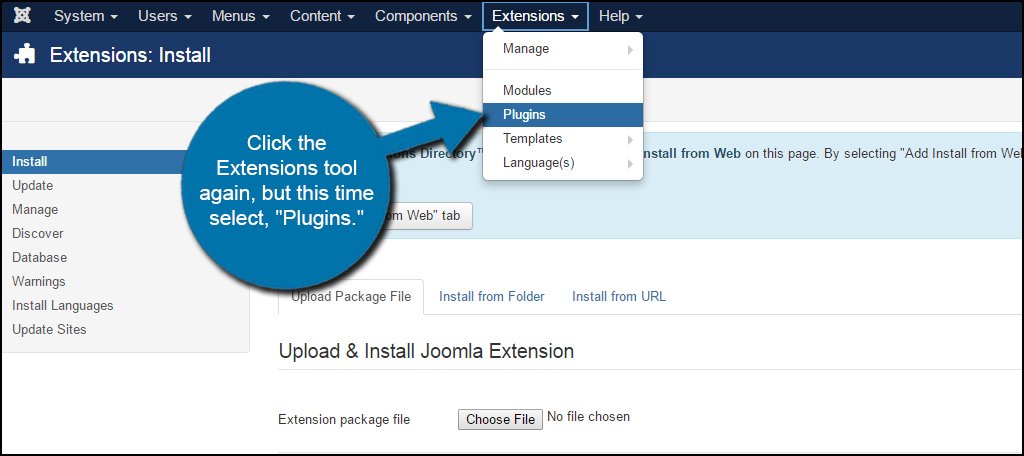Click the Extension package file label

(344, 420)
